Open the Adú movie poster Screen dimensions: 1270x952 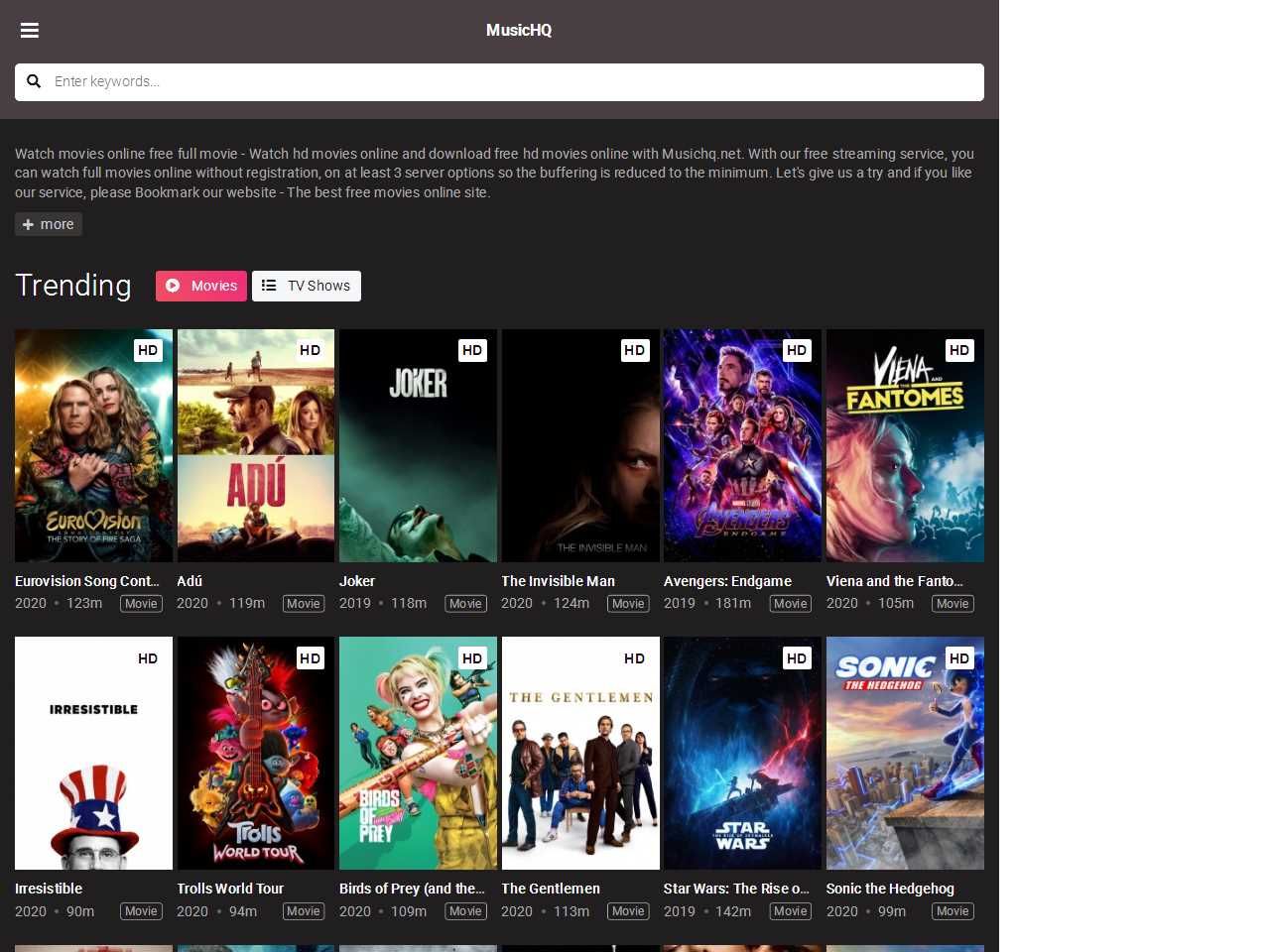point(256,445)
